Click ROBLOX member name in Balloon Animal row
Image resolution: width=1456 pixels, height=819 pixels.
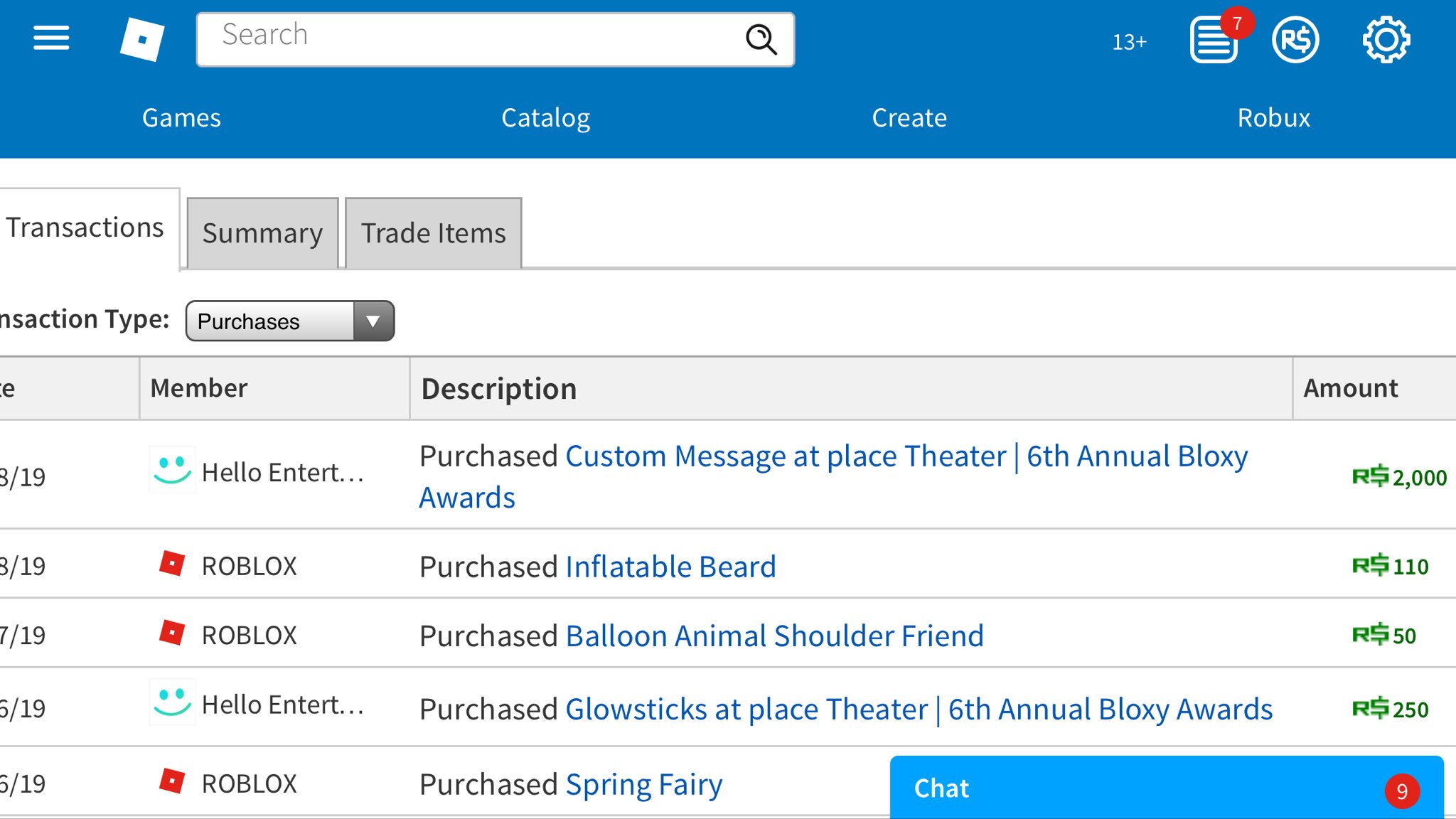click(250, 635)
